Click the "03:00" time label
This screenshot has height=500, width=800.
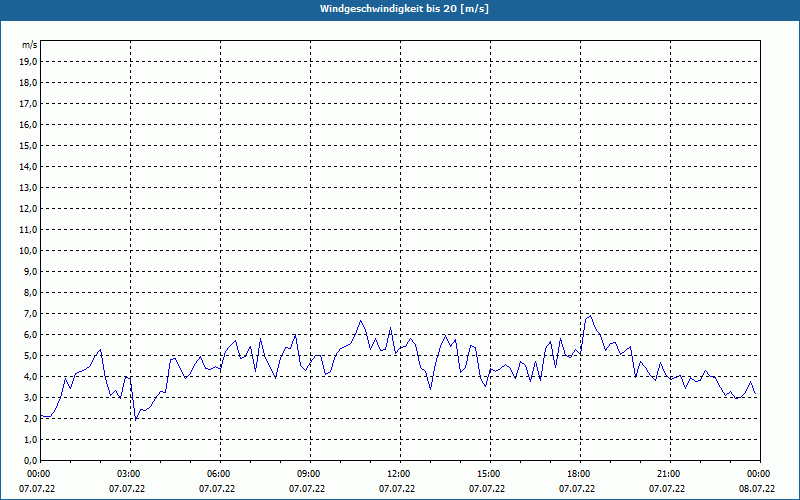[130, 474]
